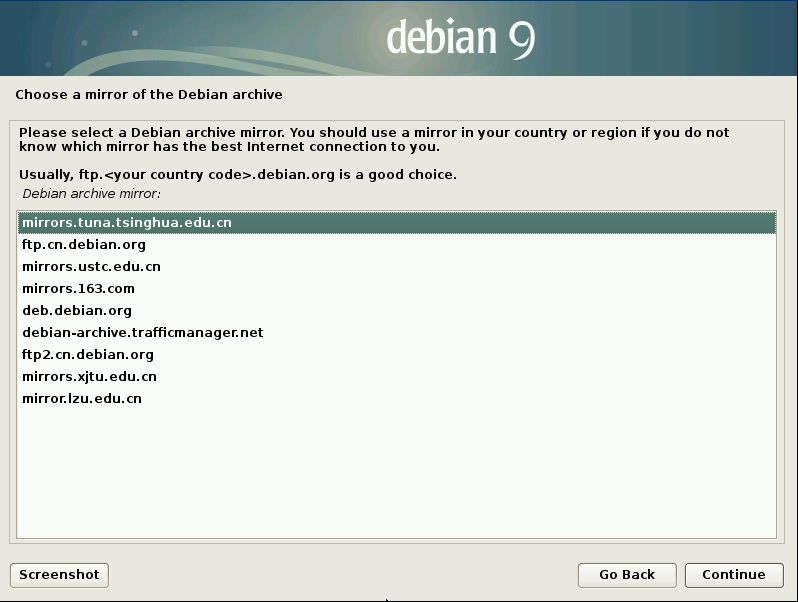Click Go Back to return to previous step
This screenshot has height=602, width=798.
[x=627, y=574]
